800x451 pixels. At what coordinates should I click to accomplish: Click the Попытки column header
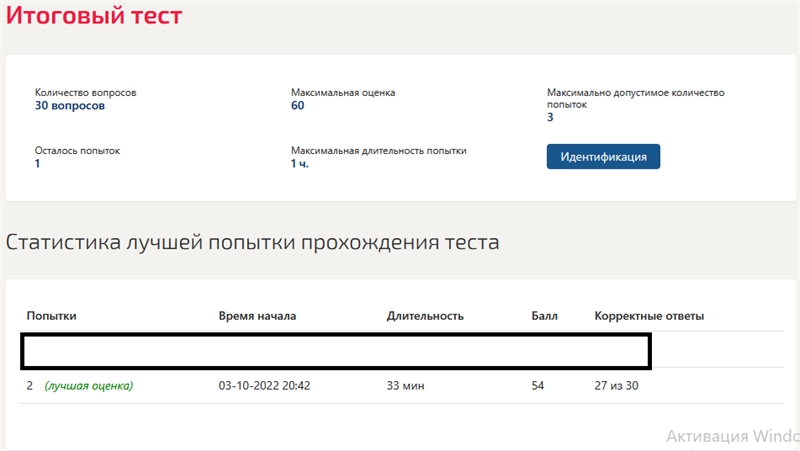52,316
